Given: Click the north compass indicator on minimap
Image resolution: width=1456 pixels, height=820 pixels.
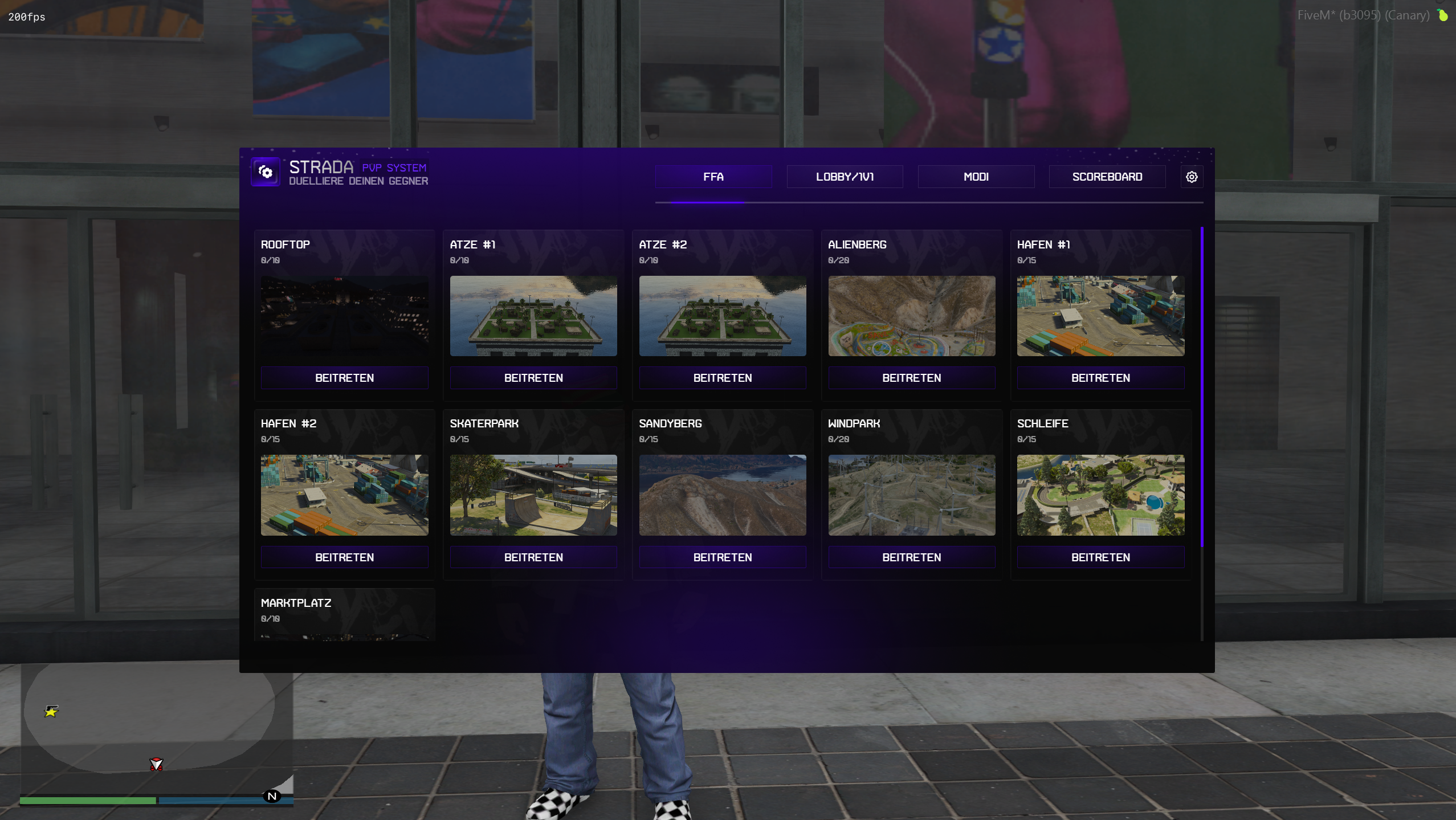Looking at the screenshot, I should pyautogui.click(x=272, y=796).
